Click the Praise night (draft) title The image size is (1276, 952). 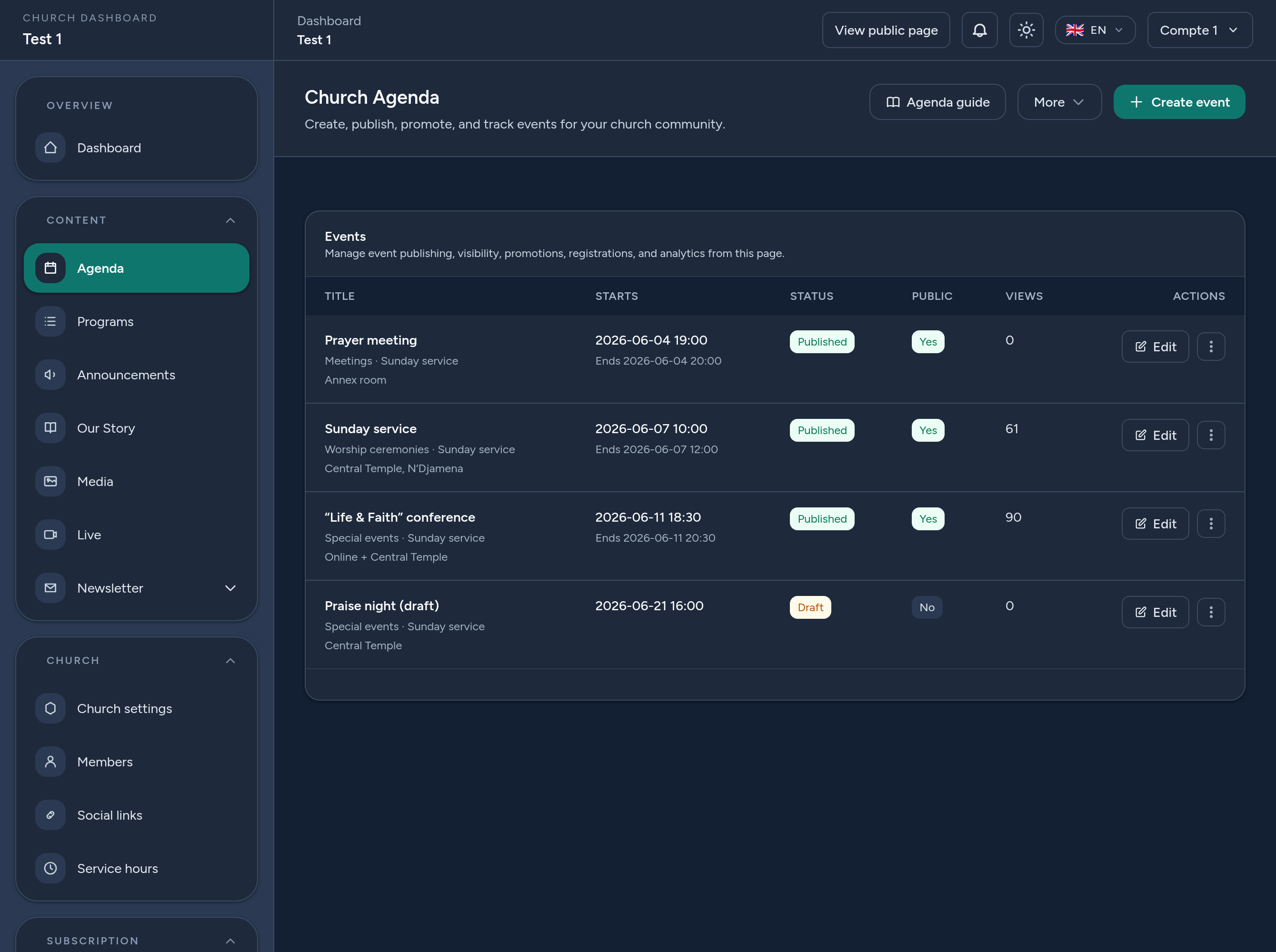(381, 605)
